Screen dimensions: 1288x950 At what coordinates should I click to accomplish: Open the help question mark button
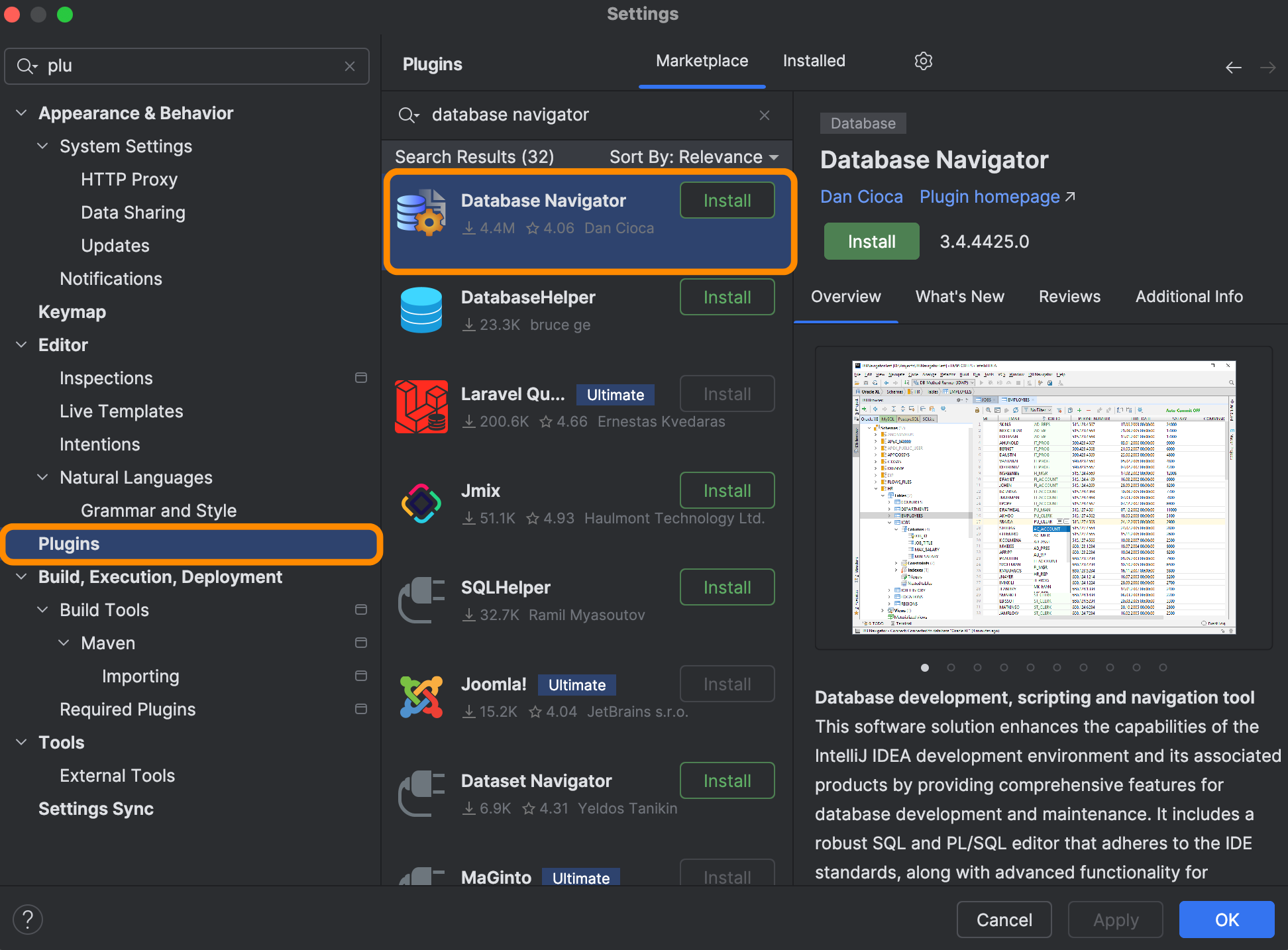[28, 920]
